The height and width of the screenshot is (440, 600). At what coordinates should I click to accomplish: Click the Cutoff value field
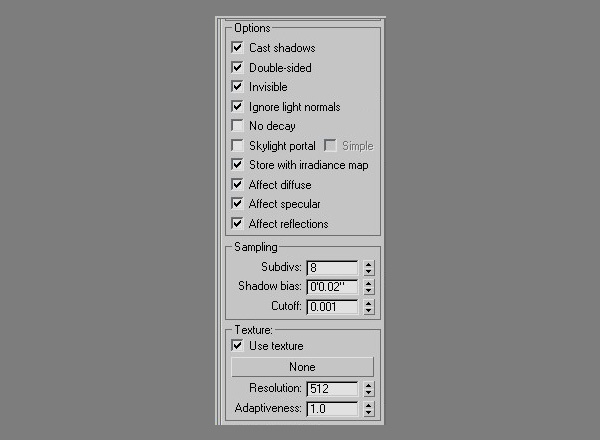click(332, 307)
